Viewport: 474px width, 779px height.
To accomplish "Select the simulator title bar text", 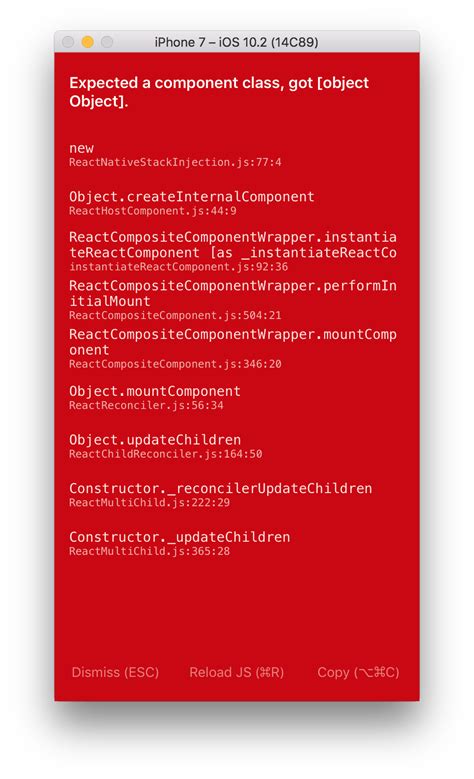I will (x=237, y=42).
